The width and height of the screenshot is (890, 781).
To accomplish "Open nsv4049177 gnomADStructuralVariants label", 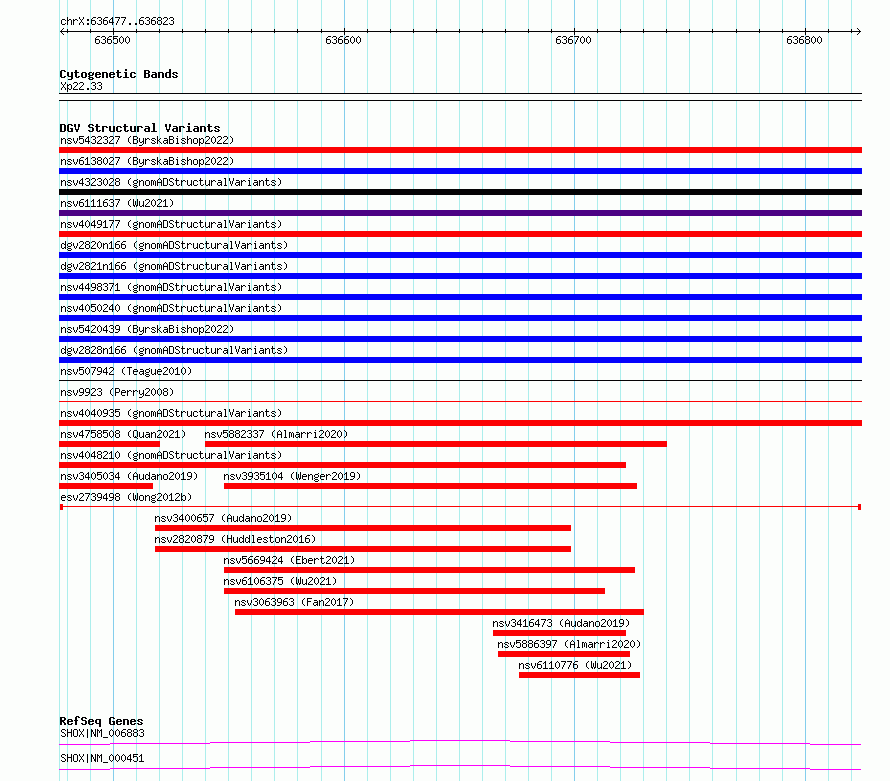I will [x=171, y=224].
